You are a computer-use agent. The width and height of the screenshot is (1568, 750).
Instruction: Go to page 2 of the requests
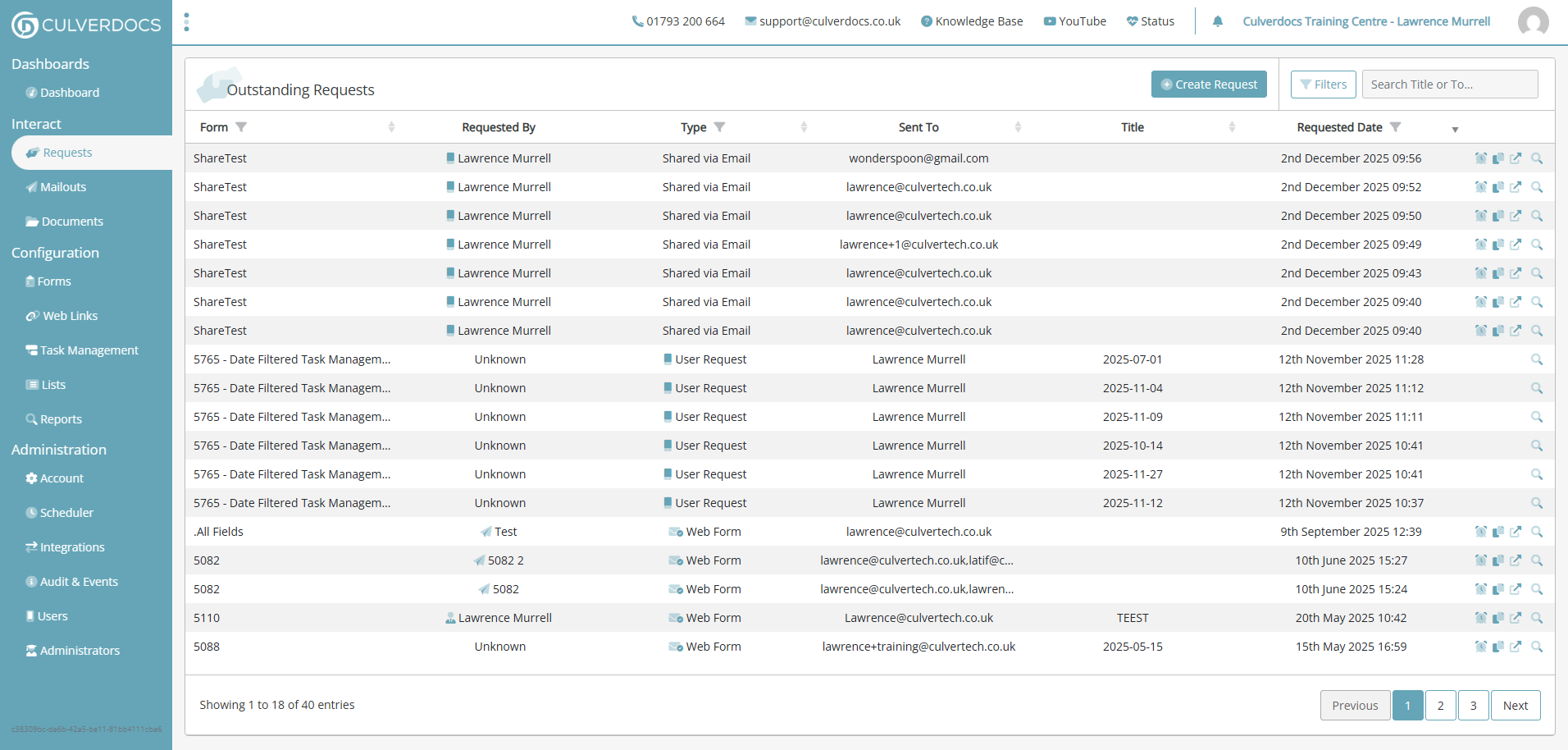(1440, 706)
